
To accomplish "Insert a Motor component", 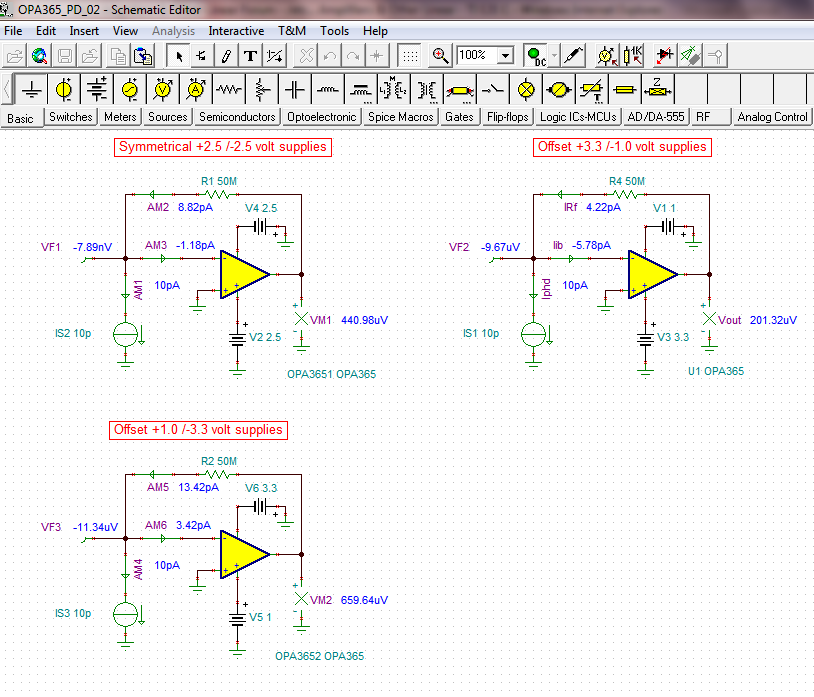I will click(559, 90).
